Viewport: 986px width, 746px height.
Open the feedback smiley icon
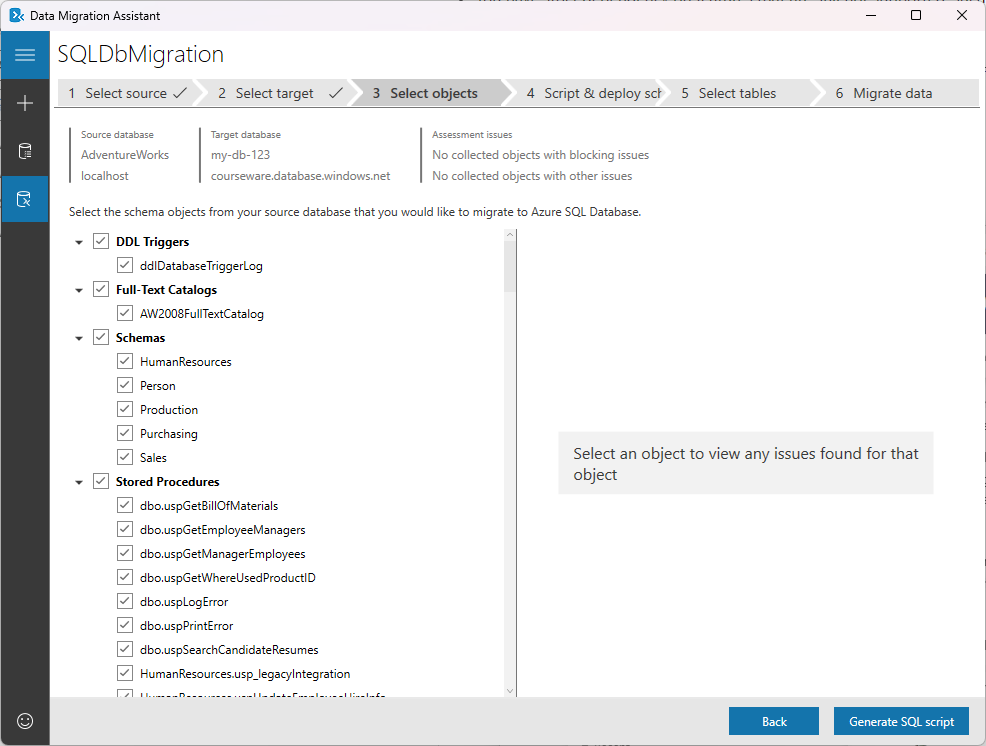24,720
